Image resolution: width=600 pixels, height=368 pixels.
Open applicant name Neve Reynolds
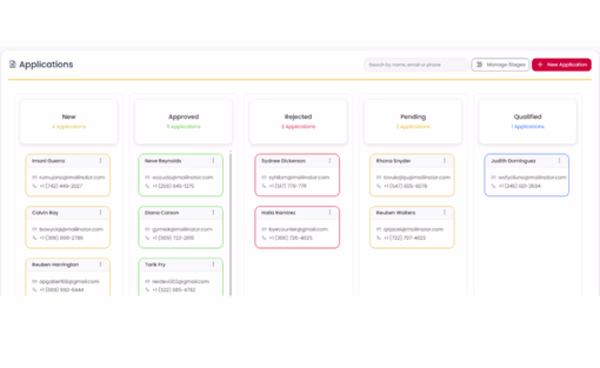(x=163, y=161)
